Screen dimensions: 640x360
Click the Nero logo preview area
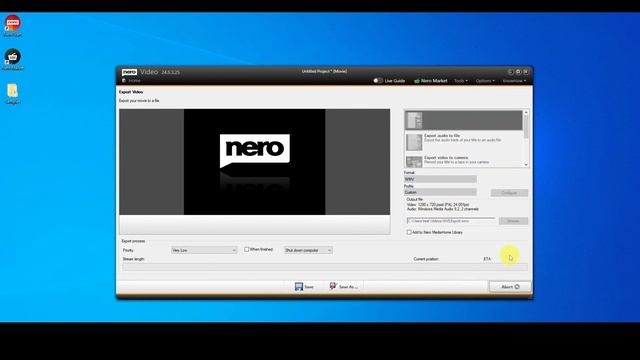pyautogui.click(x=255, y=162)
